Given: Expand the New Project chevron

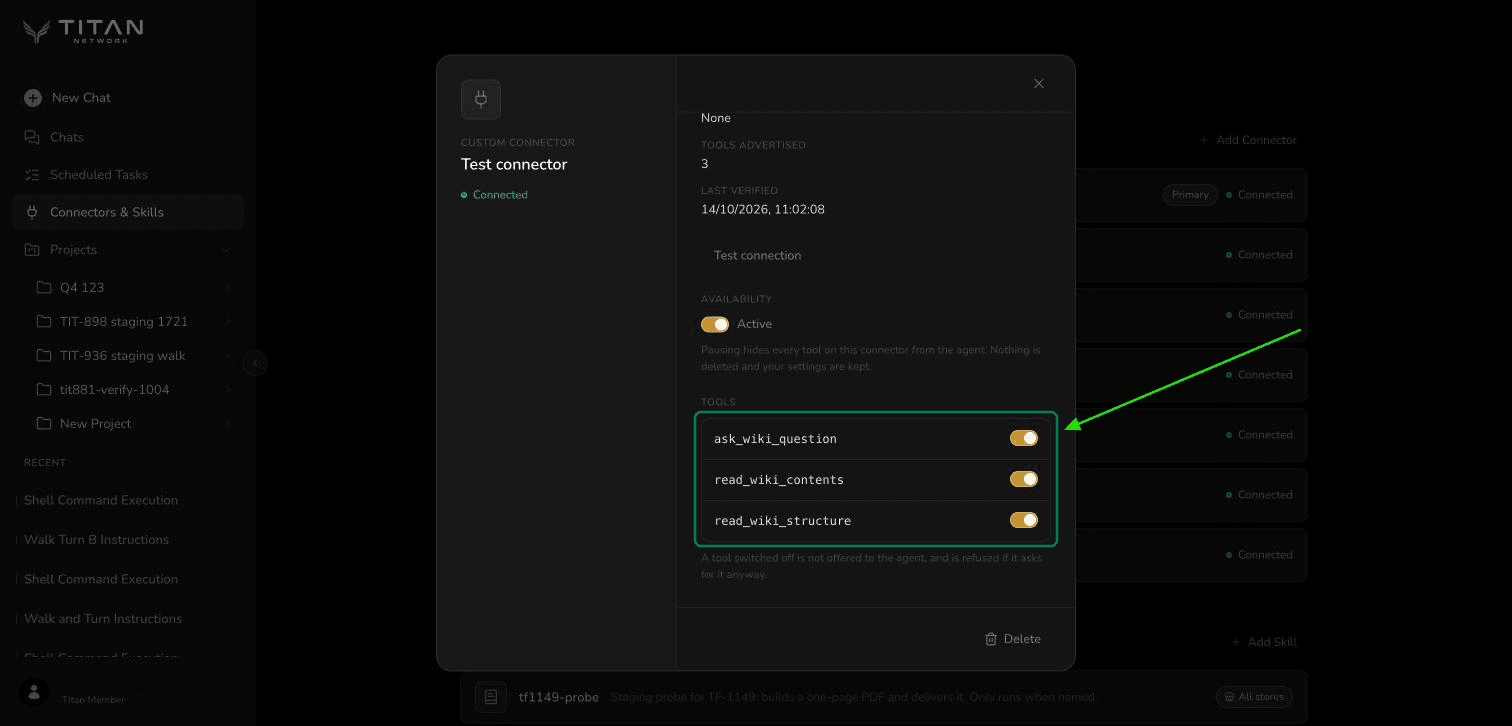Looking at the screenshot, I should [x=228, y=424].
